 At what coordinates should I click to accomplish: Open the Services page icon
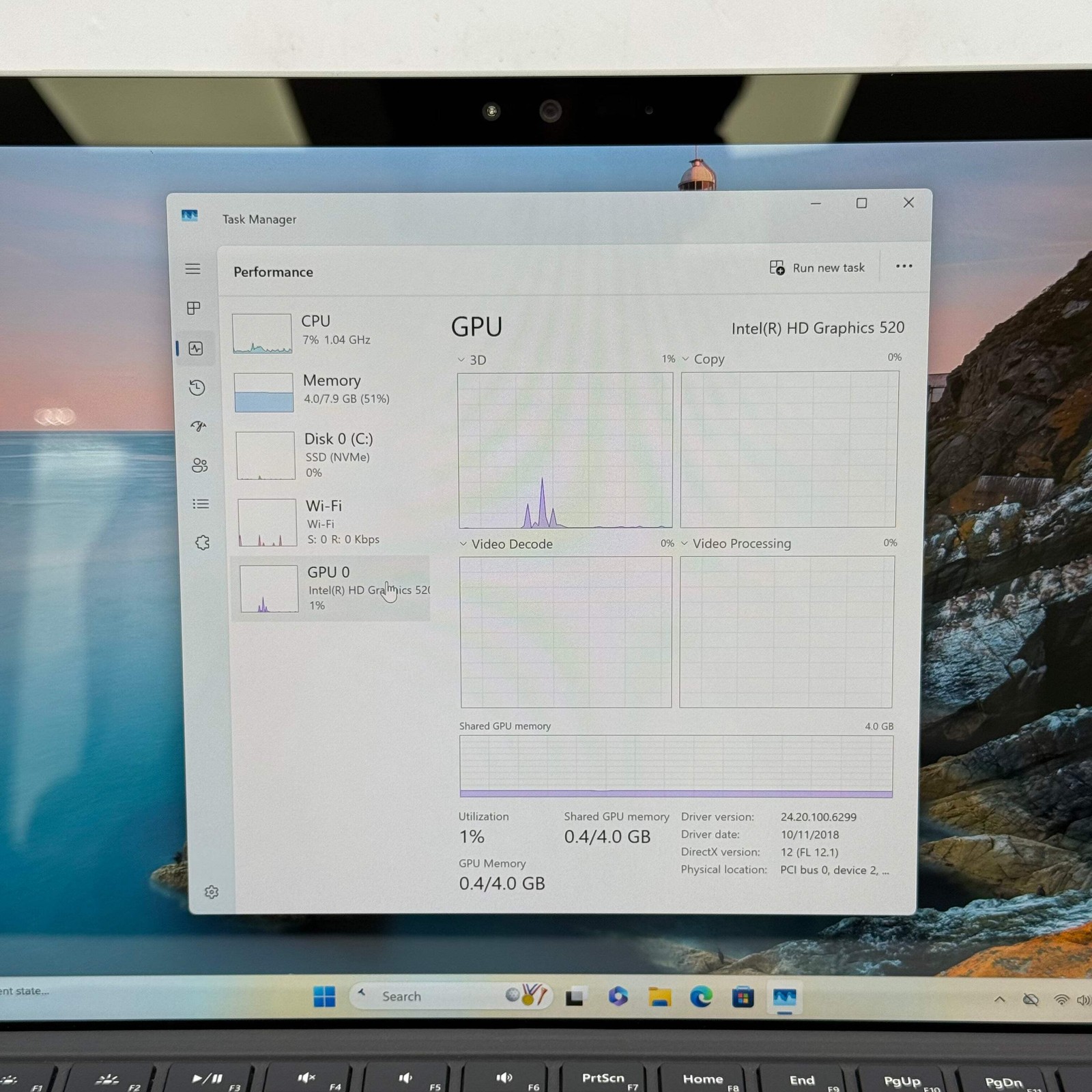pyautogui.click(x=202, y=543)
